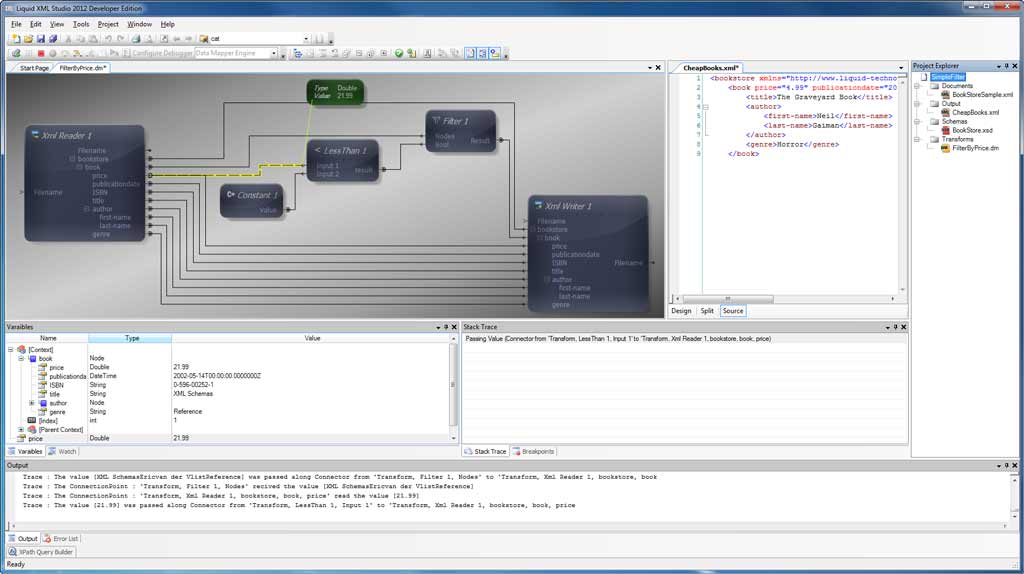Click the CheapBooks.xml output file icon
The image size is (1024, 574).
tap(945, 112)
